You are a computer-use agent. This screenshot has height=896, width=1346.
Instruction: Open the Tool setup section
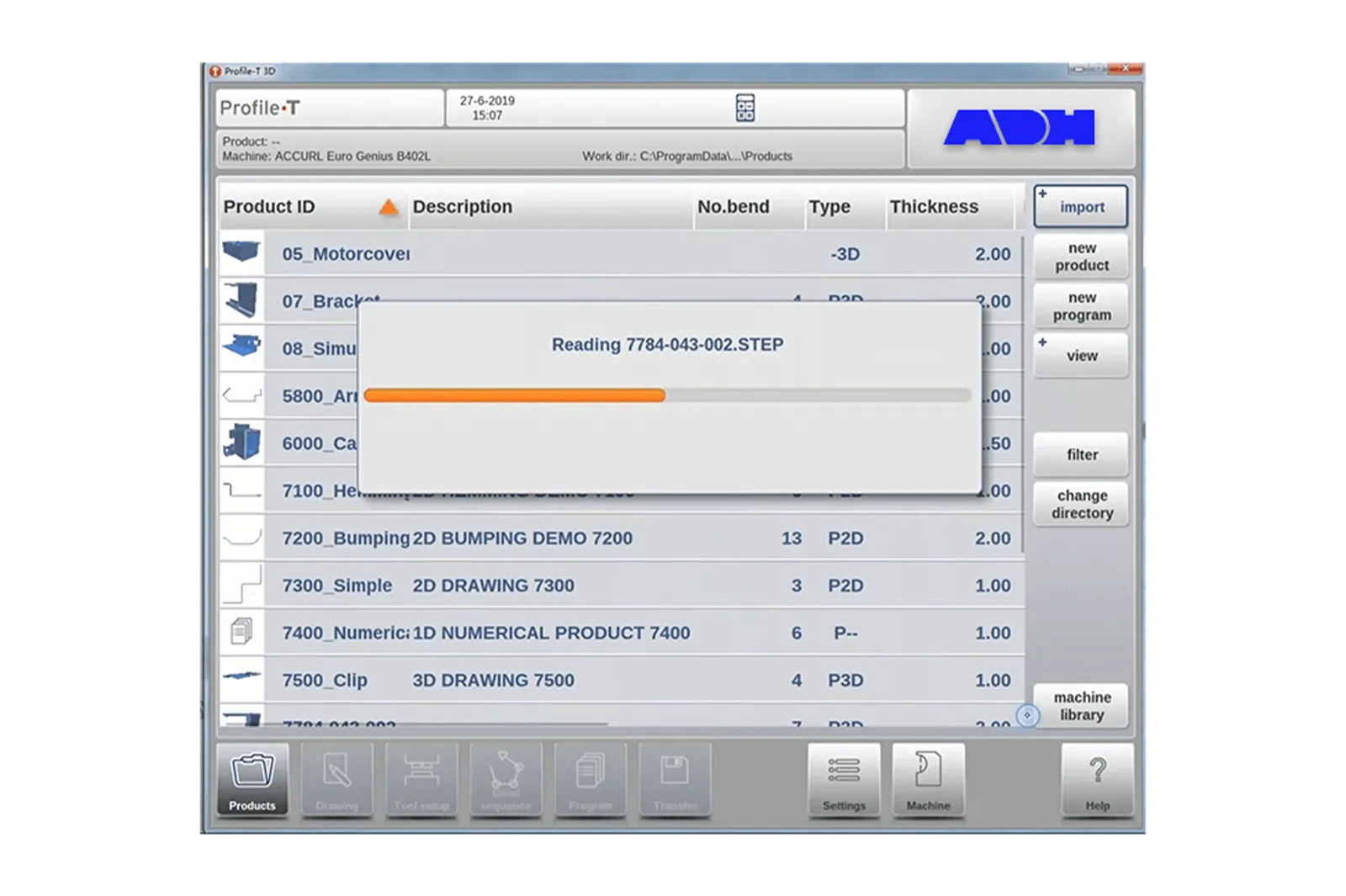(x=421, y=781)
